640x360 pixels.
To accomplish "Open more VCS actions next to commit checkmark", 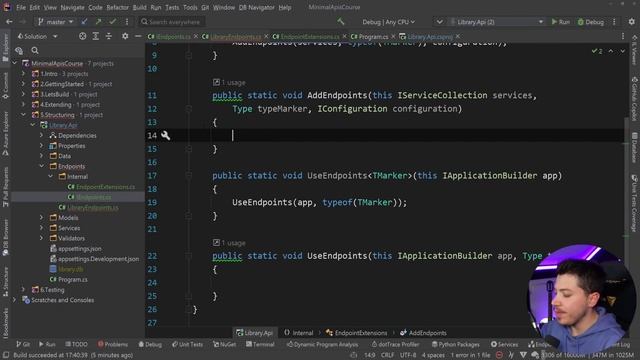I will (x=127, y=22).
